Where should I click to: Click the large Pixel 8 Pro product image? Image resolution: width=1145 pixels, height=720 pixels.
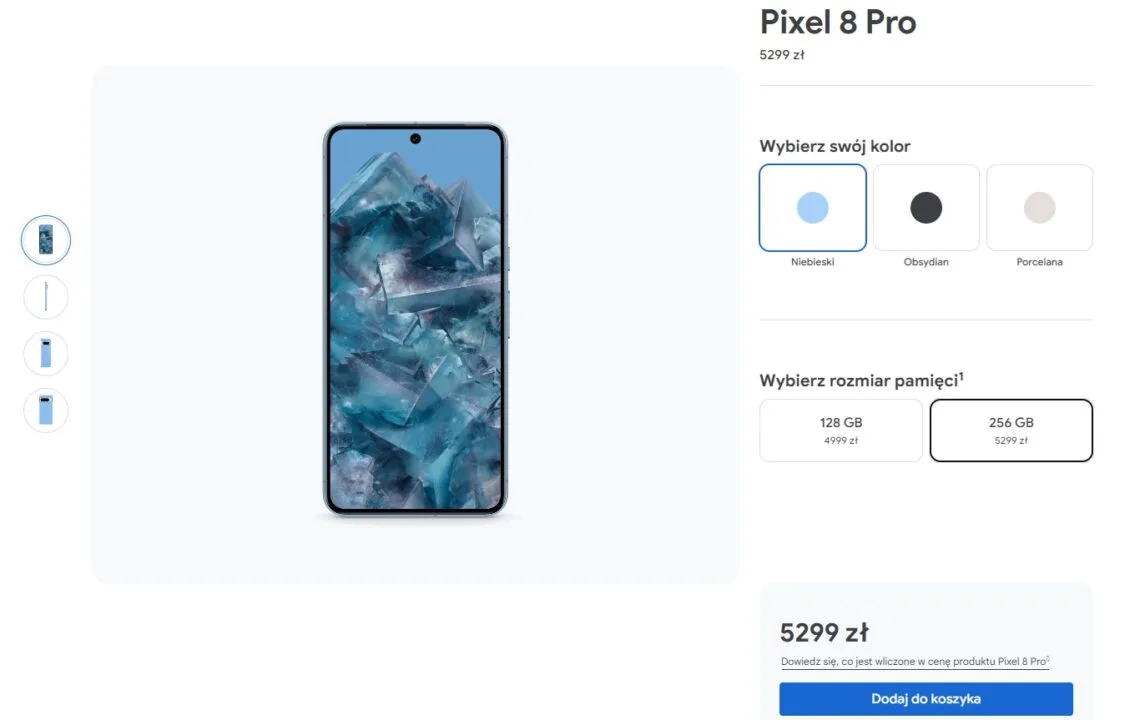click(x=415, y=320)
